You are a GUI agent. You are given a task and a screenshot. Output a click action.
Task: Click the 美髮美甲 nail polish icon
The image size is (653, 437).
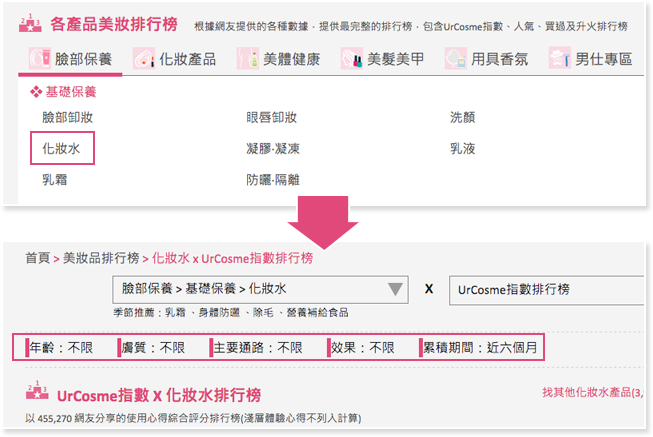tap(352, 58)
